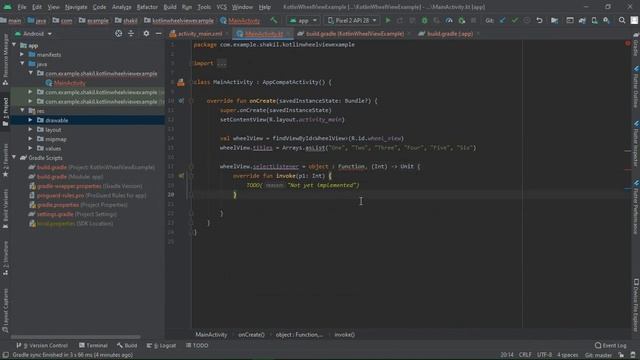Expand the mipmap folder
Image resolution: width=640 pixels, height=360 pixels.
point(31,139)
